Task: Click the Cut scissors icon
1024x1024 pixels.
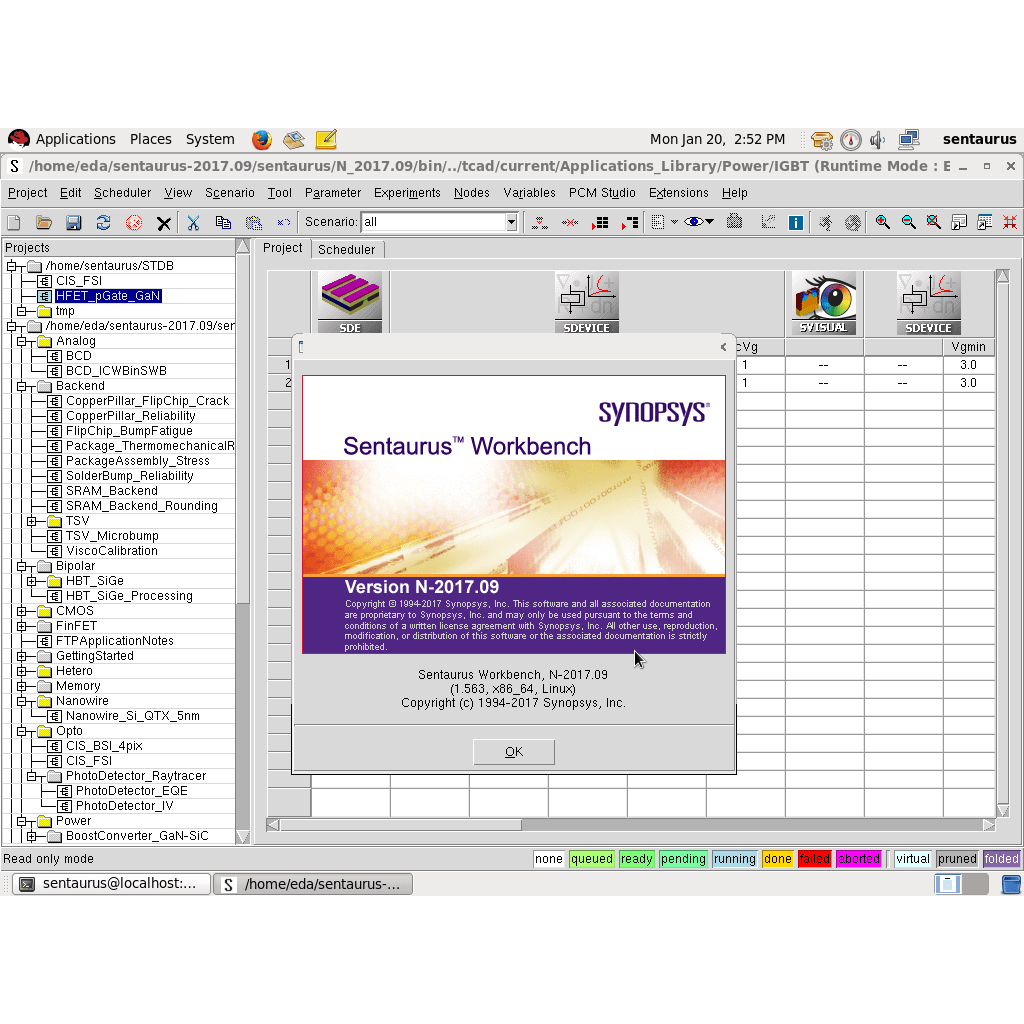Action: pos(193,223)
